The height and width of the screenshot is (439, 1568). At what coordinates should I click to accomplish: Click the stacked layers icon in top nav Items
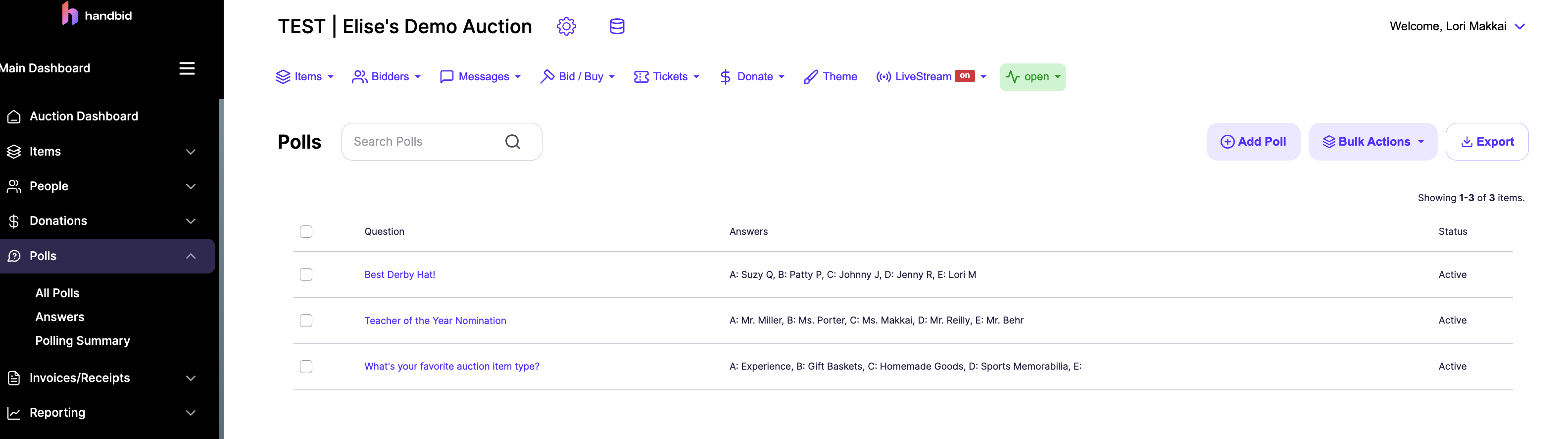(283, 77)
